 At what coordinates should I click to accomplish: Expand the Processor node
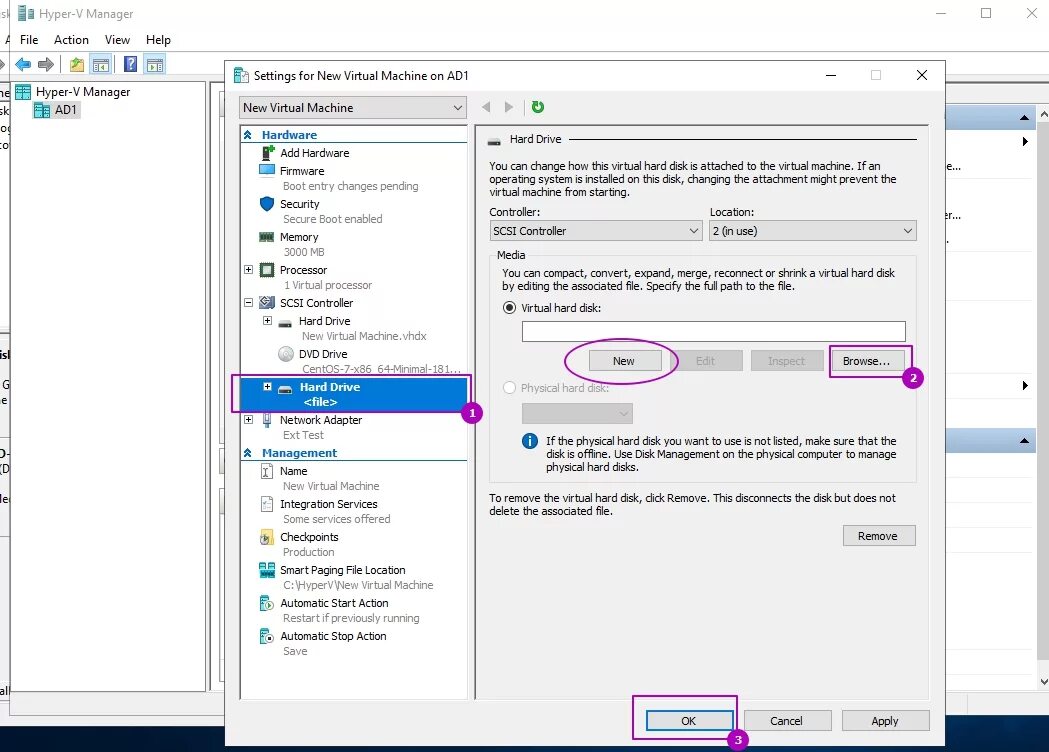[248, 270]
